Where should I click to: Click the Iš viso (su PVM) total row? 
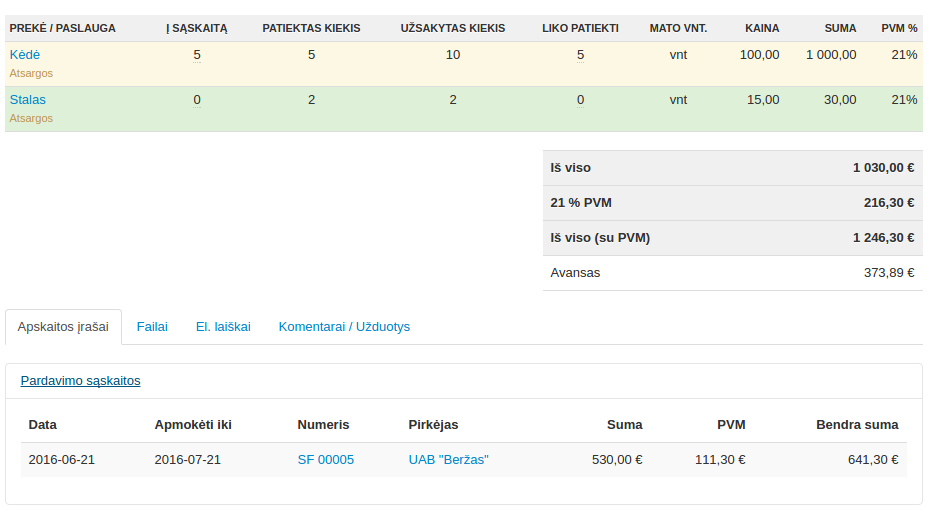(732, 238)
